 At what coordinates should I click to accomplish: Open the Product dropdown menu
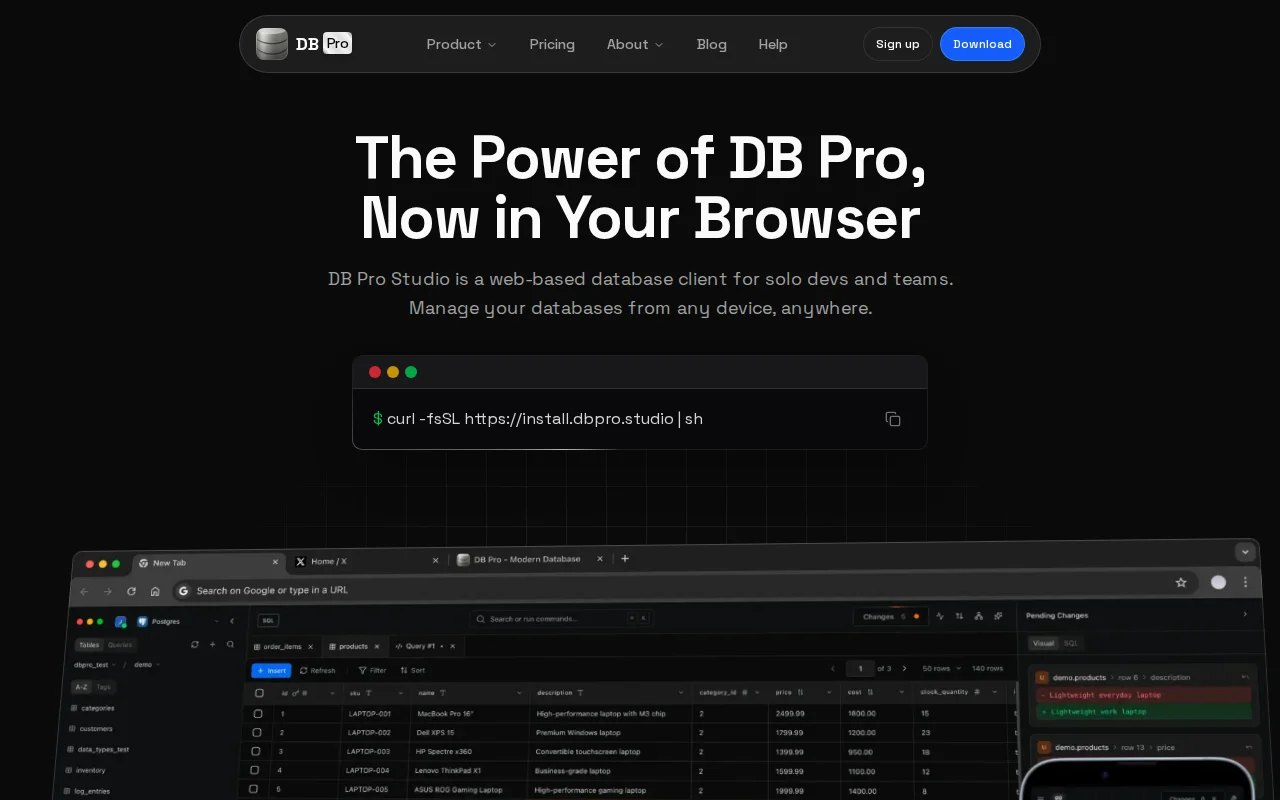pyautogui.click(x=461, y=44)
